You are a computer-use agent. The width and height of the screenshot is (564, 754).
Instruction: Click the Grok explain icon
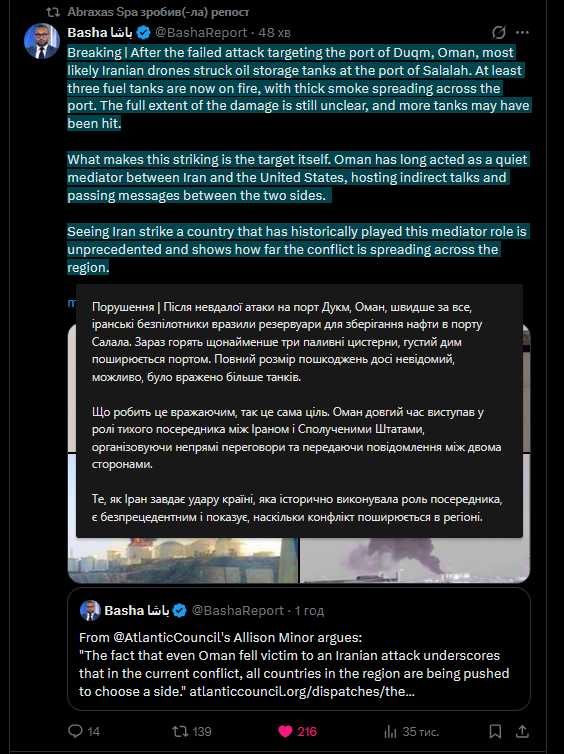tap(499, 32)
